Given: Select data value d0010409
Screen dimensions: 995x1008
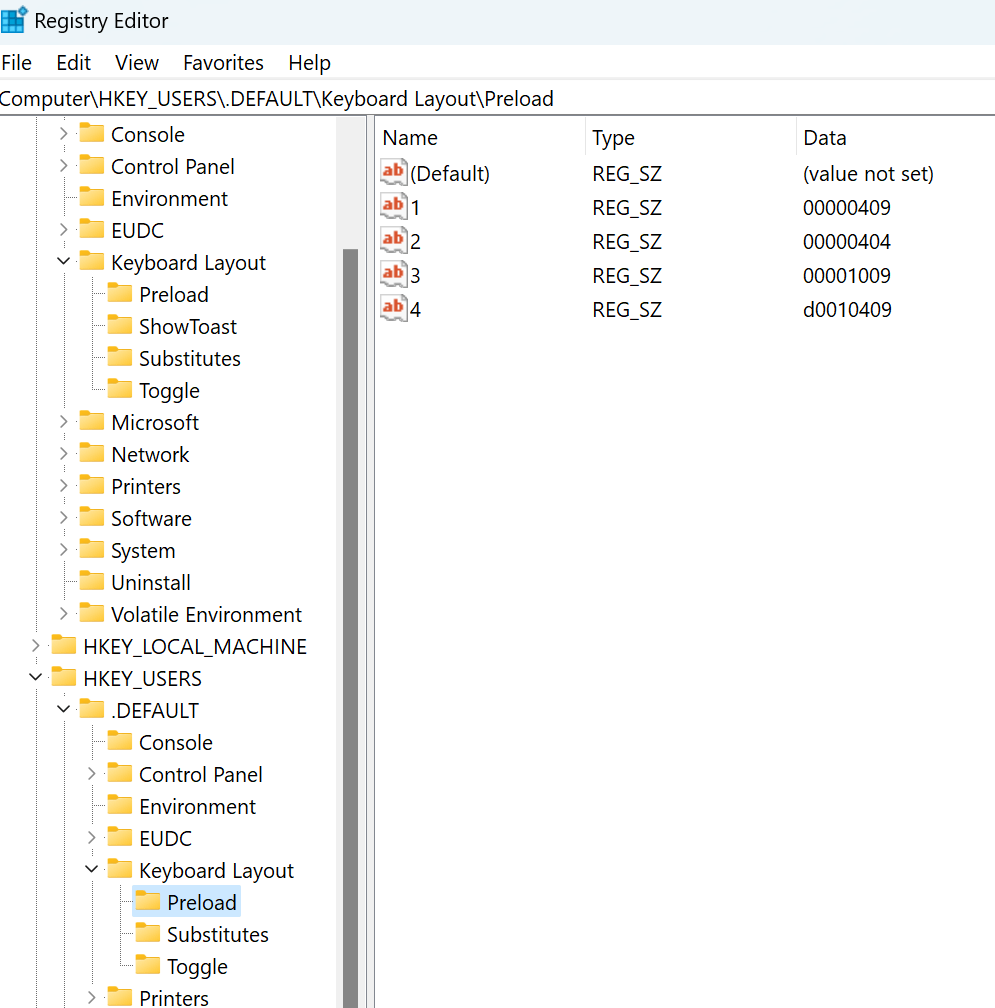Looking at the screenshot, I should (x=847, y=310).
